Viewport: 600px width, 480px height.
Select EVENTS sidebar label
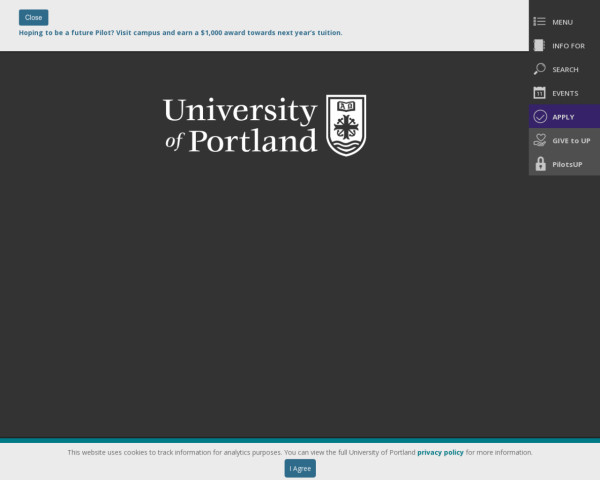pos(565,93)
